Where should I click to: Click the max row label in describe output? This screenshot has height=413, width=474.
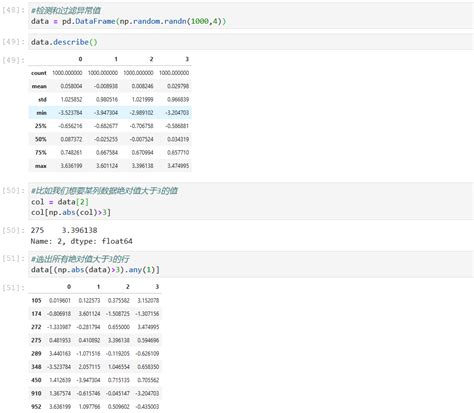(x=41, y=166)
